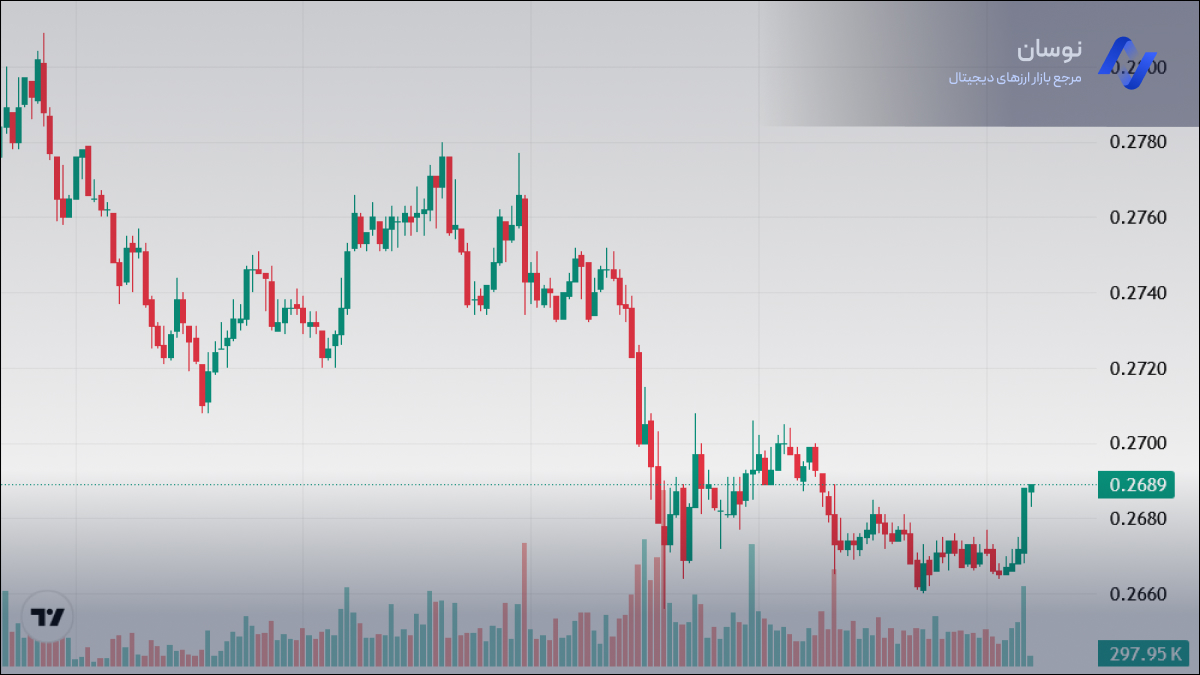Screen dimensions: 1200x675
Task: Click the last volume bar at far right
Action: (1031, 661)
